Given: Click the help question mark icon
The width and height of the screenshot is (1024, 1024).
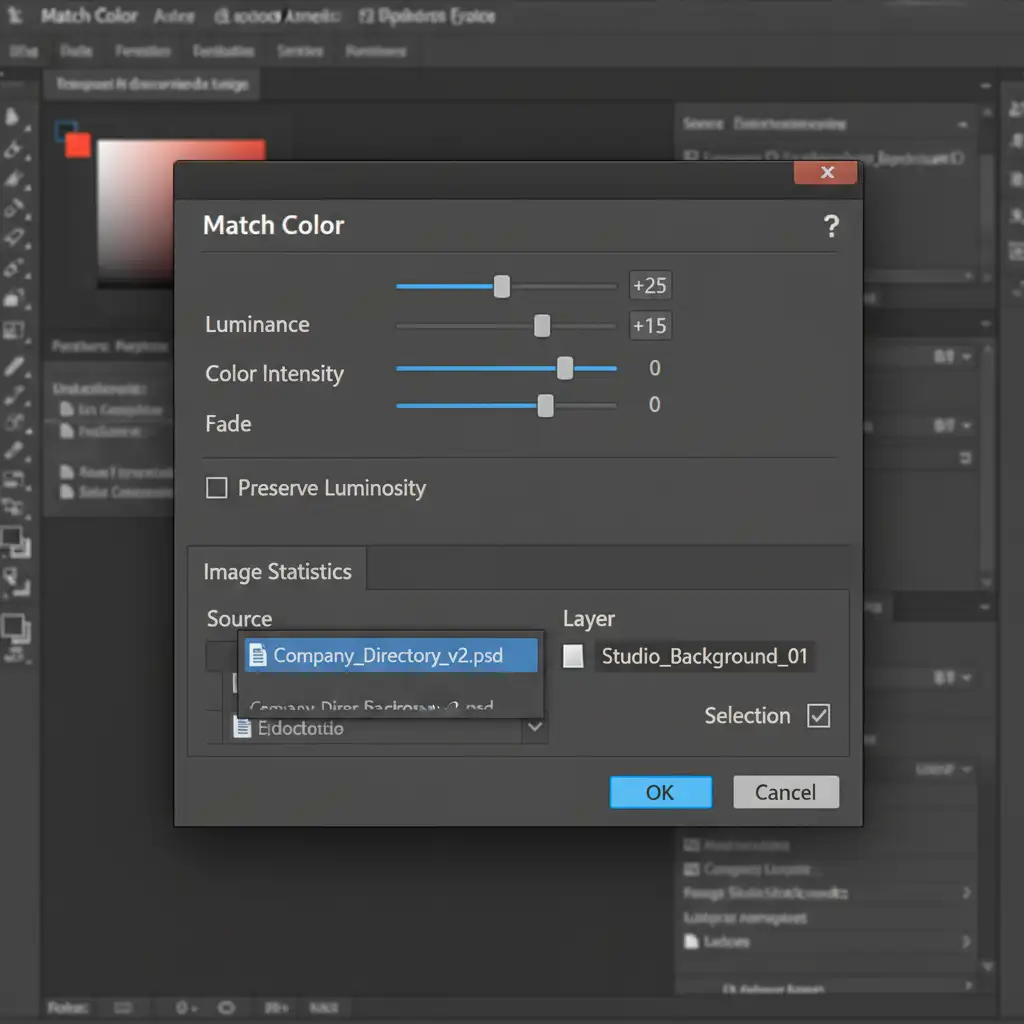Looking at the screenshot, I should [830, 227].
